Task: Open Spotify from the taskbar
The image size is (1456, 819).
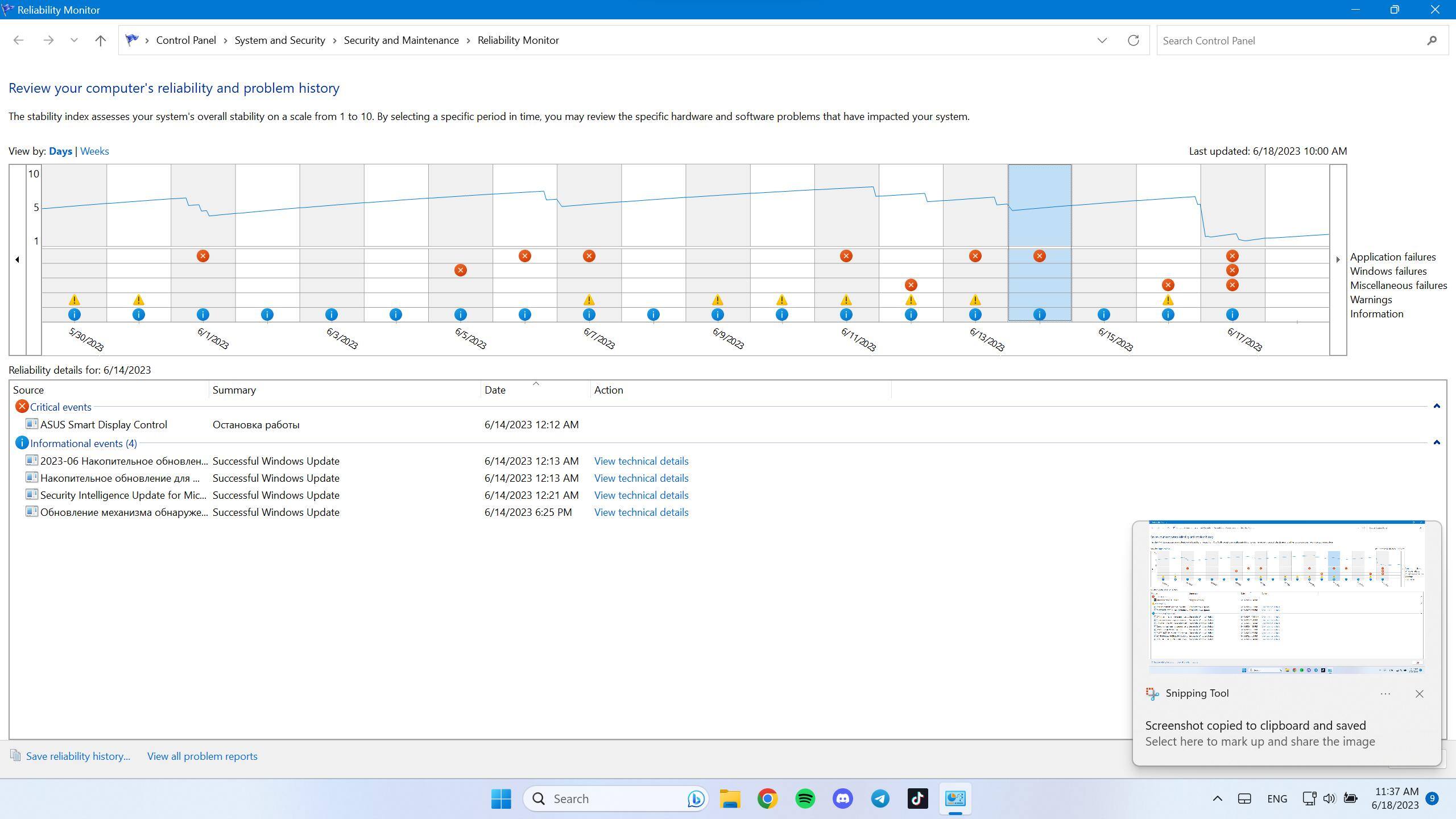Action: point(805,799)
